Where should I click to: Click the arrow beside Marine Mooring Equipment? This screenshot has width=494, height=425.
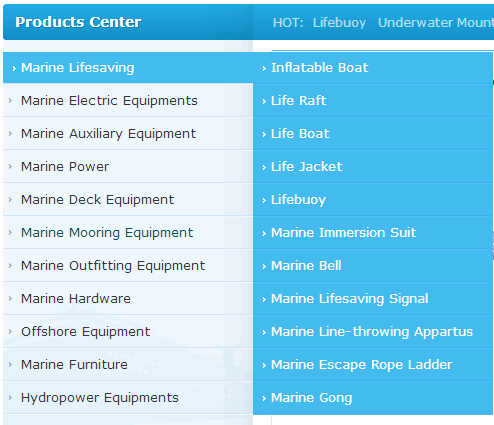click(x=10, y=233)
